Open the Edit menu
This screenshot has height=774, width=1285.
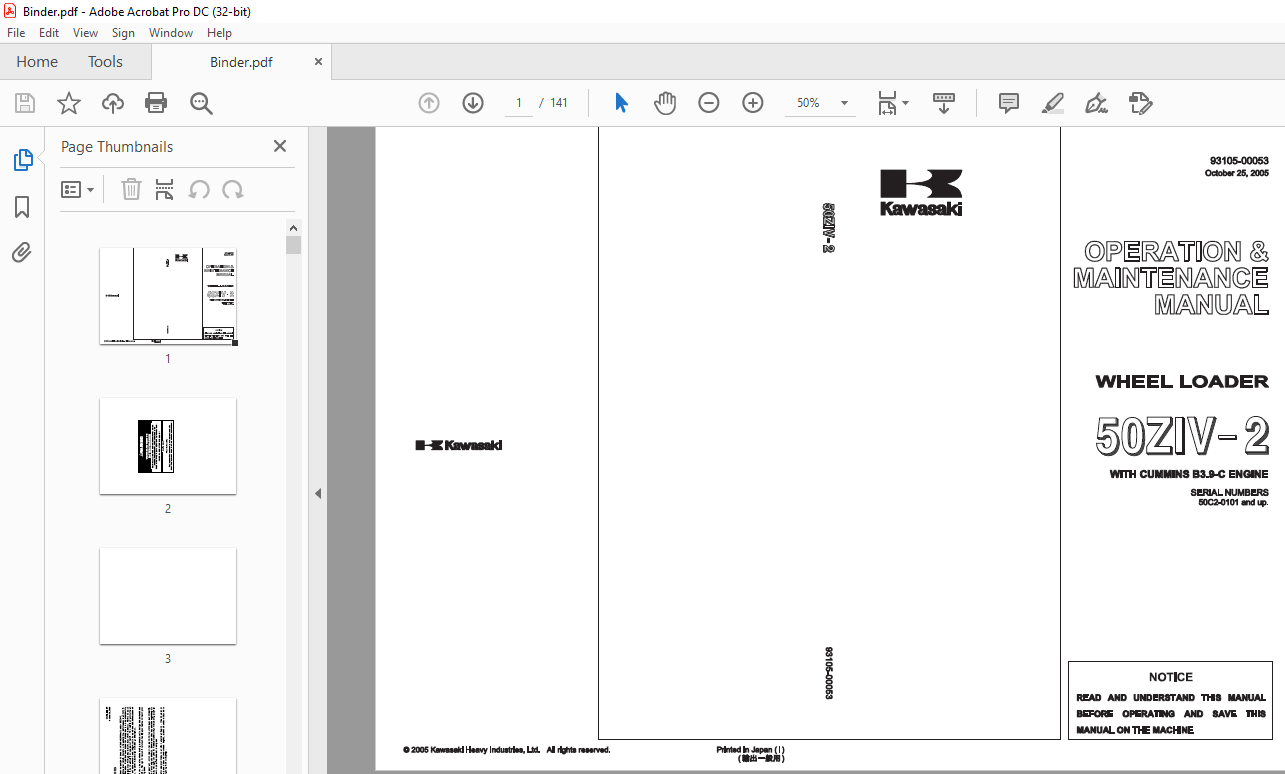click(49, 33)
